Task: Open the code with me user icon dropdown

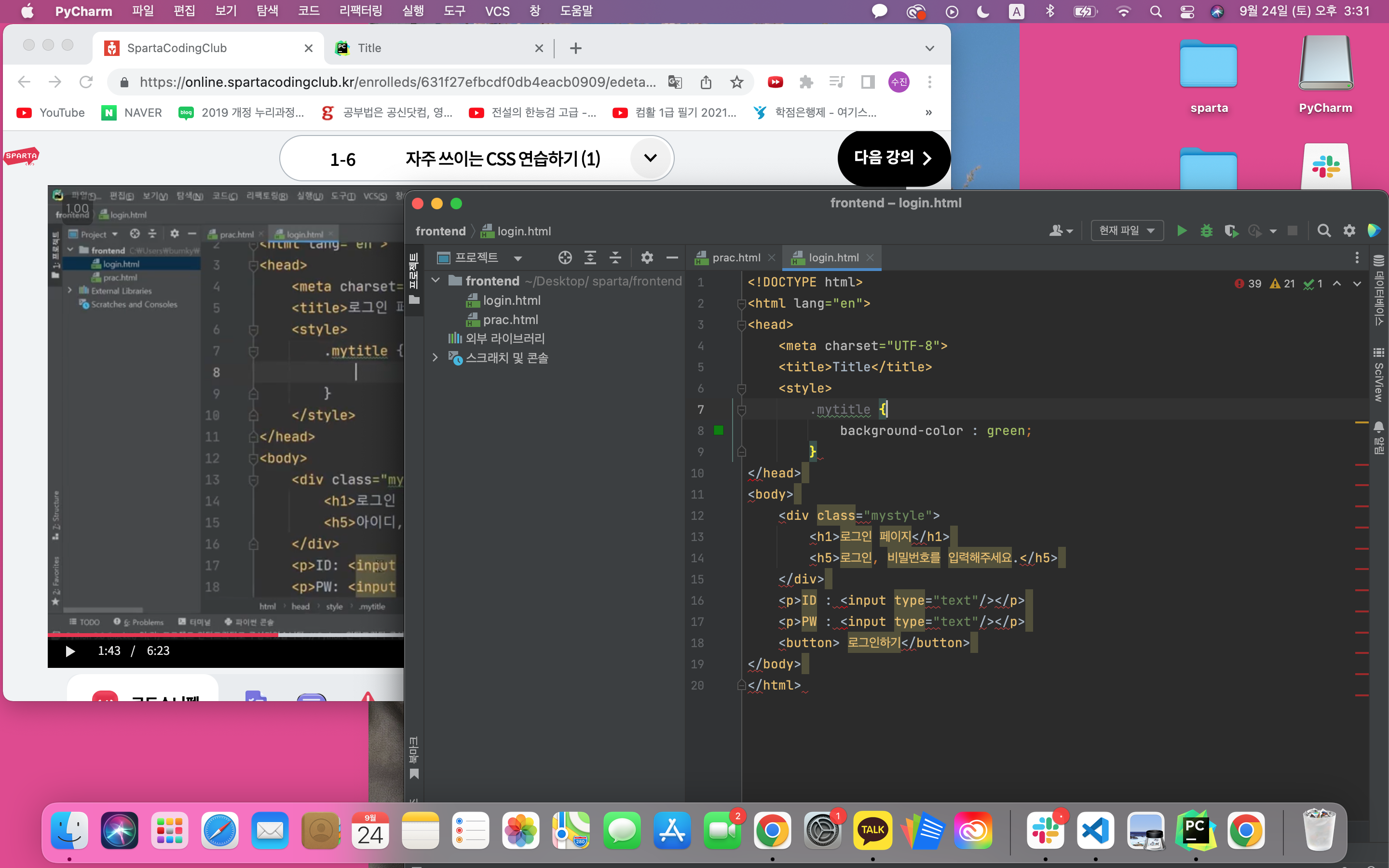Action: [1061, 231]
